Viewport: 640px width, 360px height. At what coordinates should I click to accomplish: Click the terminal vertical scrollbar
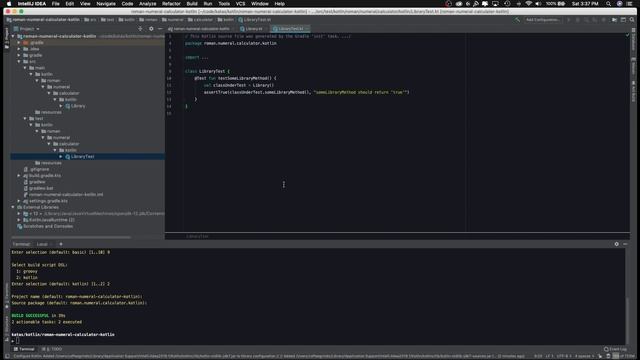[x=627, y=321]
